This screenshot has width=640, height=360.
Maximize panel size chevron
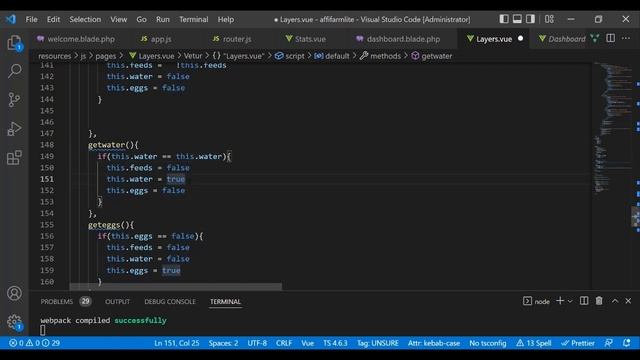[x=615, y=301]
